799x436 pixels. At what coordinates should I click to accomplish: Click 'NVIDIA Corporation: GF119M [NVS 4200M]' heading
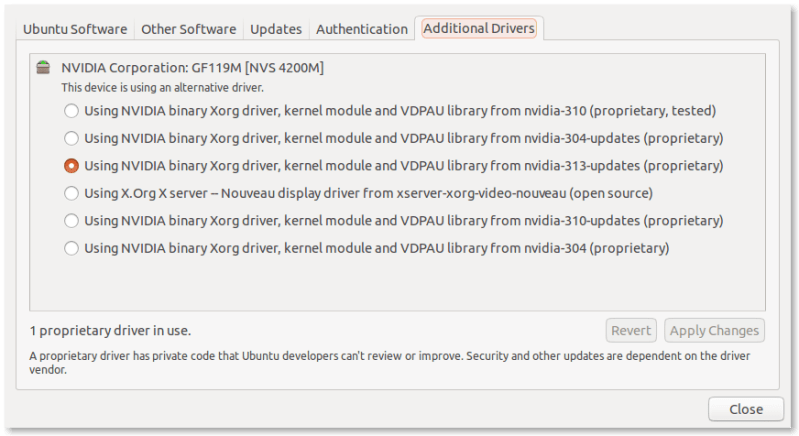coord(193,67)
